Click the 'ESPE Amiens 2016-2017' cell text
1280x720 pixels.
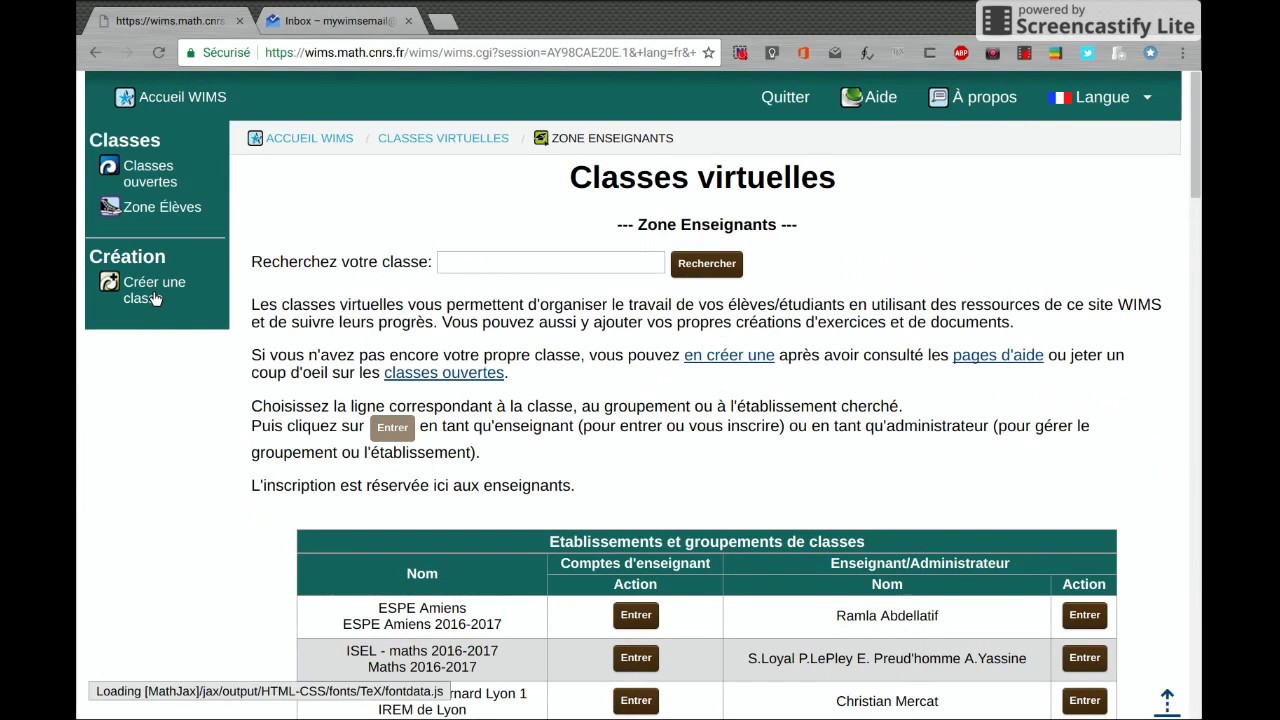click(422, 624)
